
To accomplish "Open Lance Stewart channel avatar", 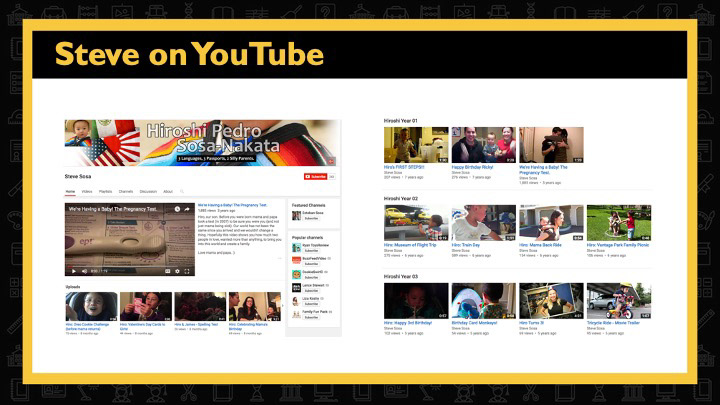I will tap(296, 288).
